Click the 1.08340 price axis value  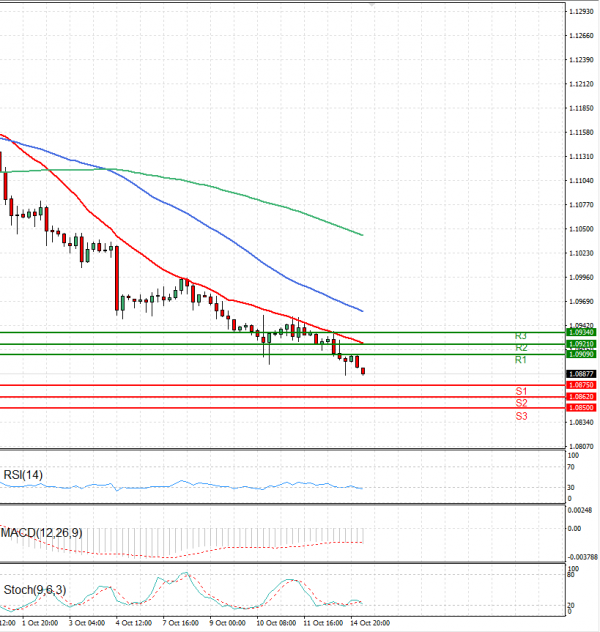click(x=581, y=422)
